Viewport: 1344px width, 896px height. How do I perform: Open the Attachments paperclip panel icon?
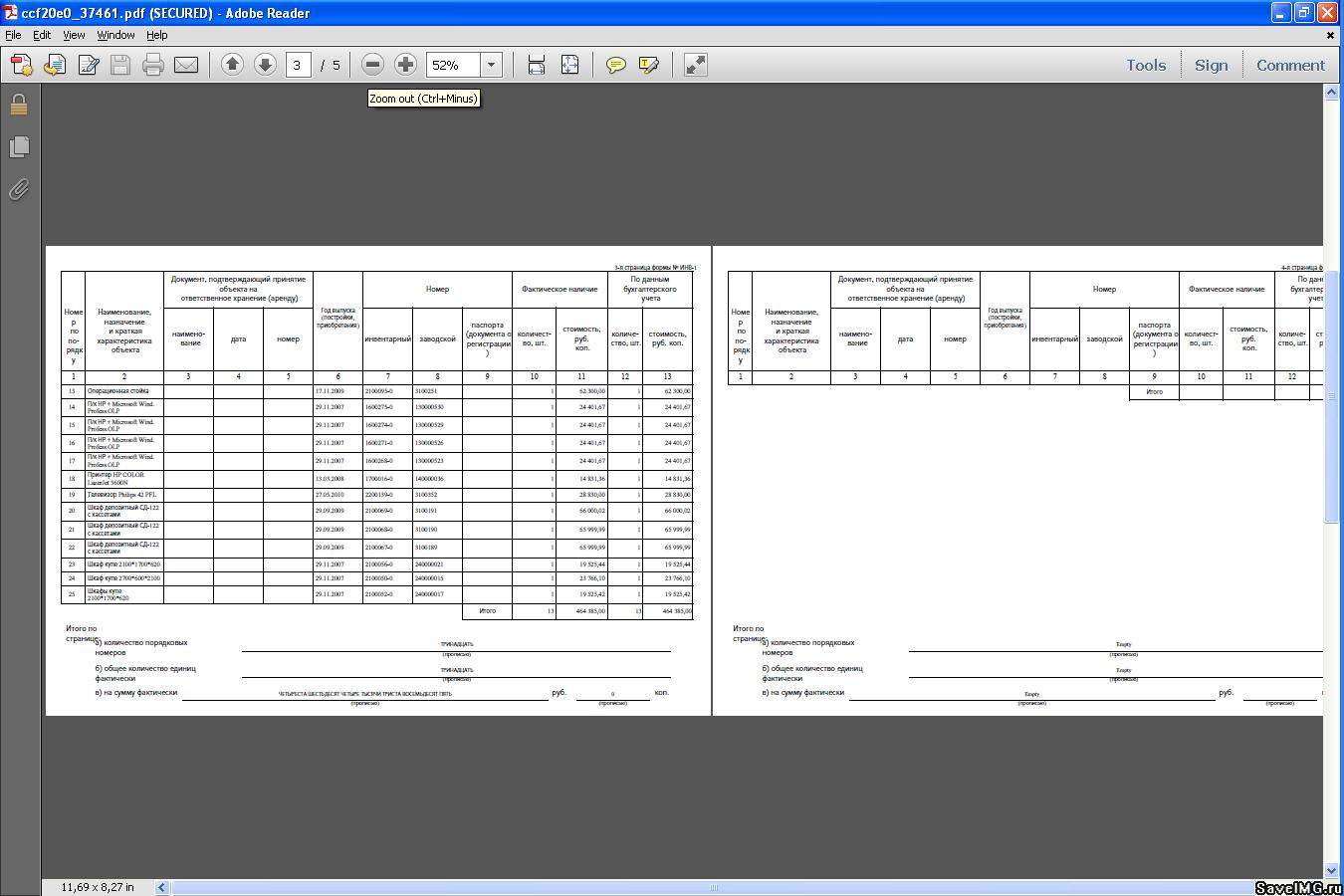coord(19,189)
